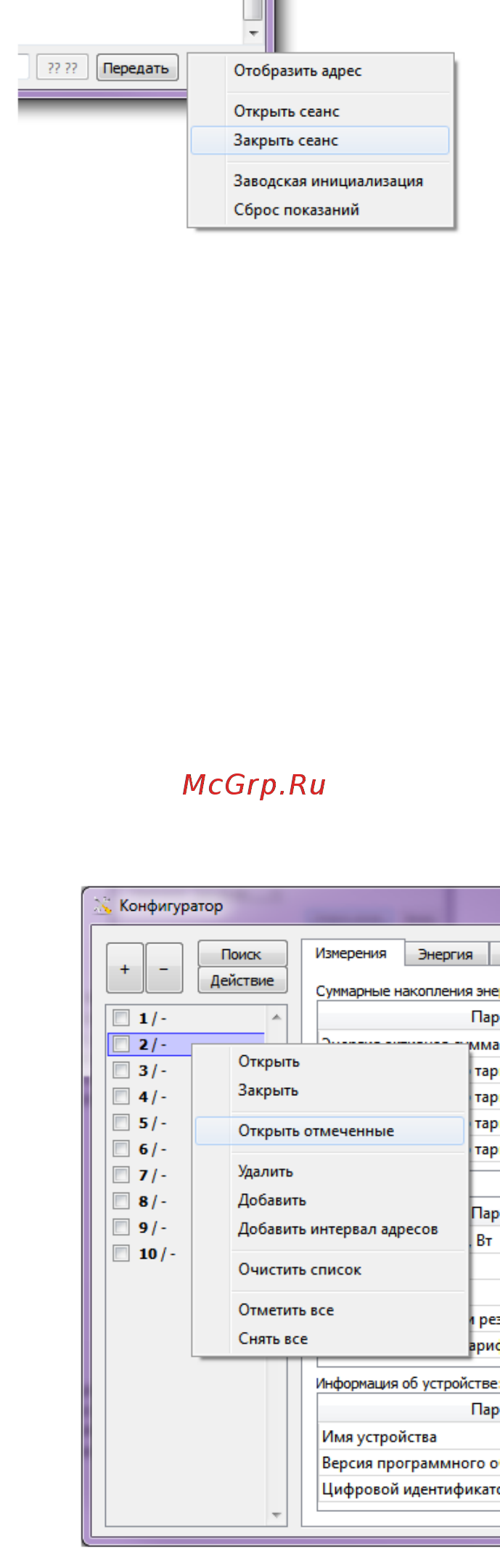Select Заводская инициализация menu entry
Screen dimensions: 500x1568
tap(328, 181)
